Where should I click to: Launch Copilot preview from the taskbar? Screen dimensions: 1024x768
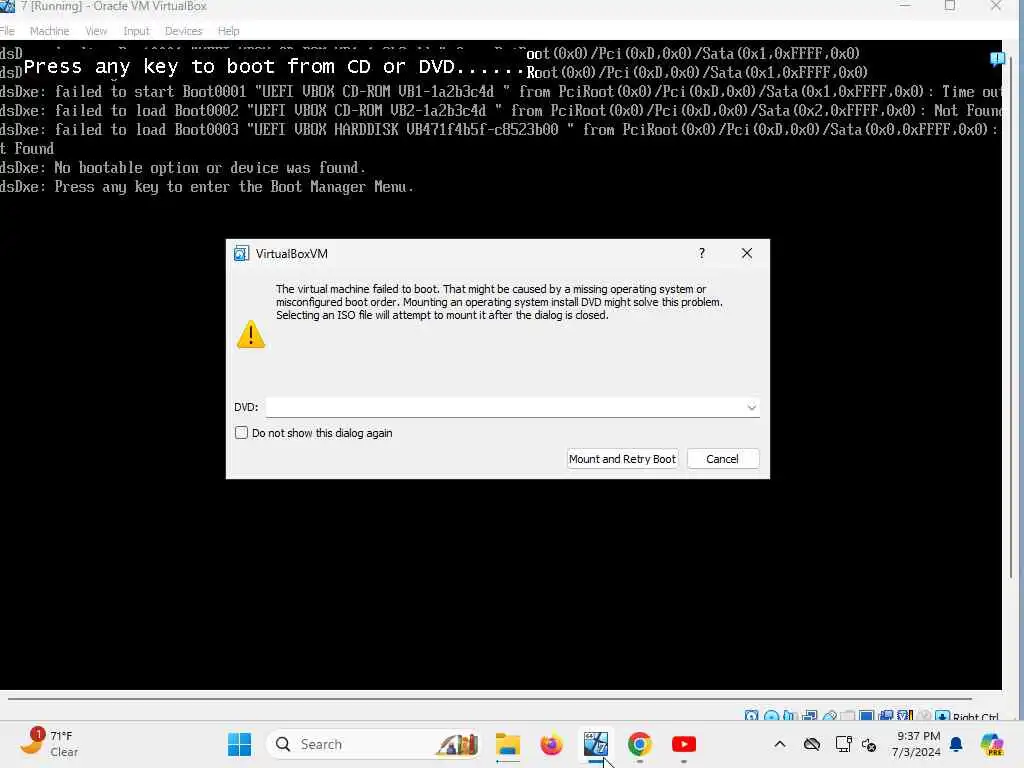tap(992, 744)
